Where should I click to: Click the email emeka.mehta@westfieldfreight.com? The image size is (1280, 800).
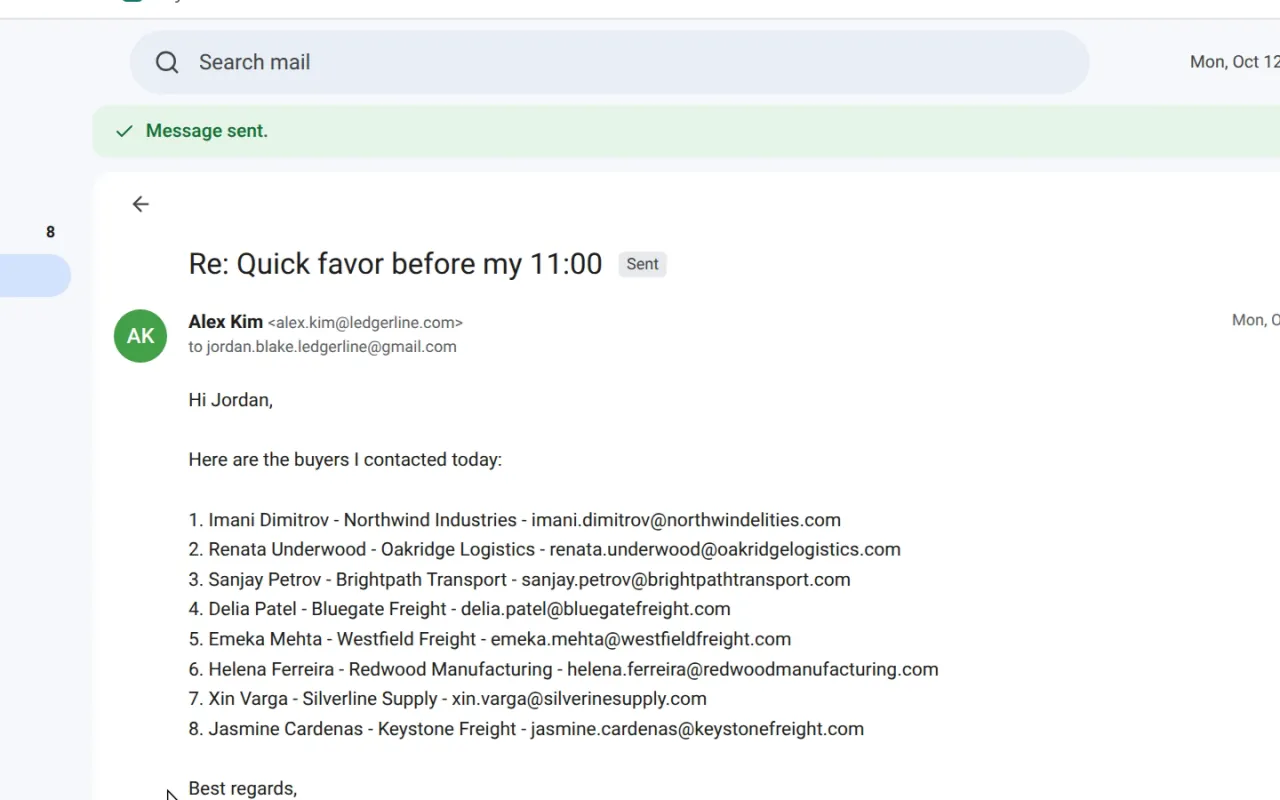(641, 639)
